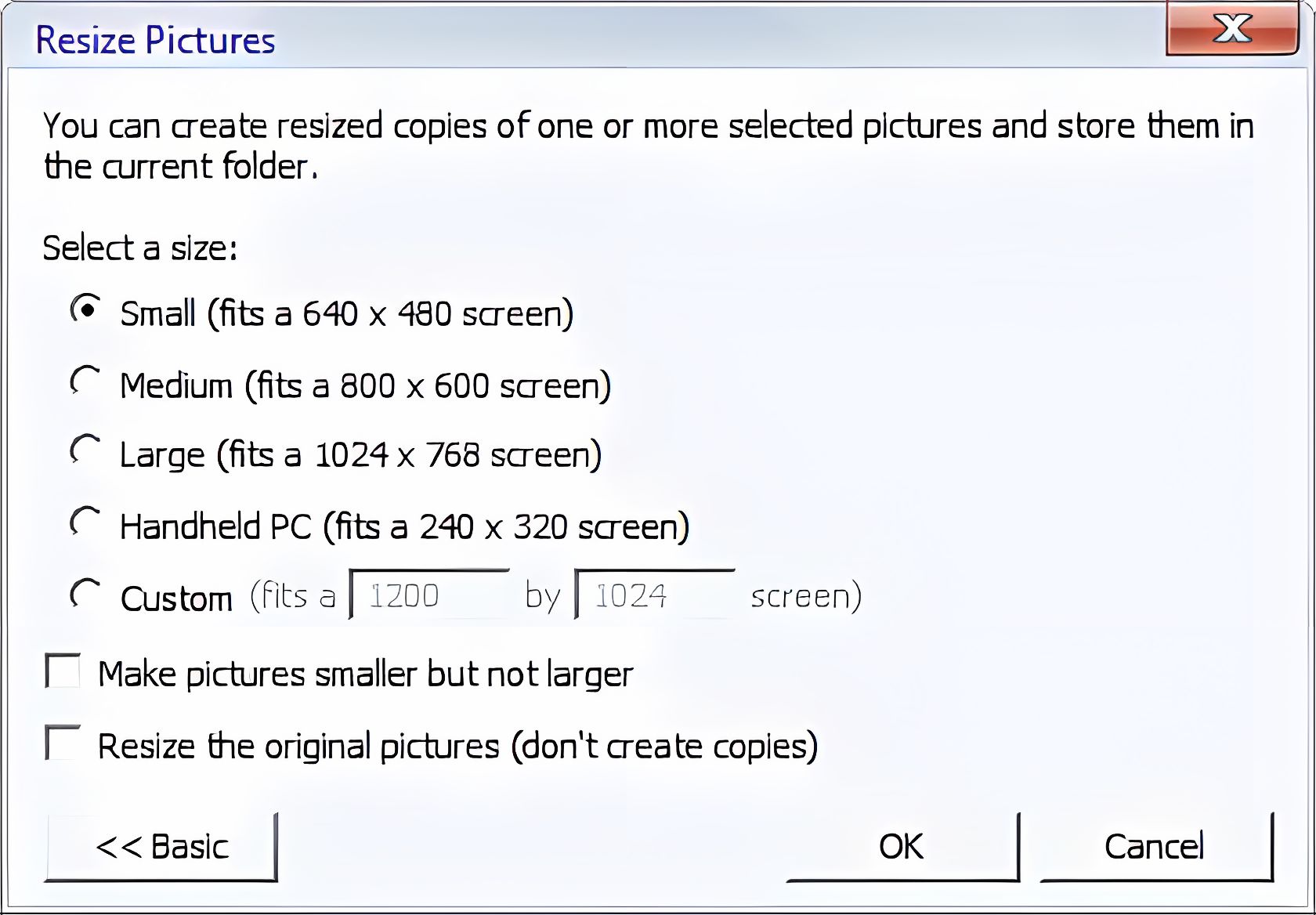Tick the 'Make pictures smaller but not larger' checkbox
The height and width of the screenshot is (915, 1316).
click(x=63, y=671)
